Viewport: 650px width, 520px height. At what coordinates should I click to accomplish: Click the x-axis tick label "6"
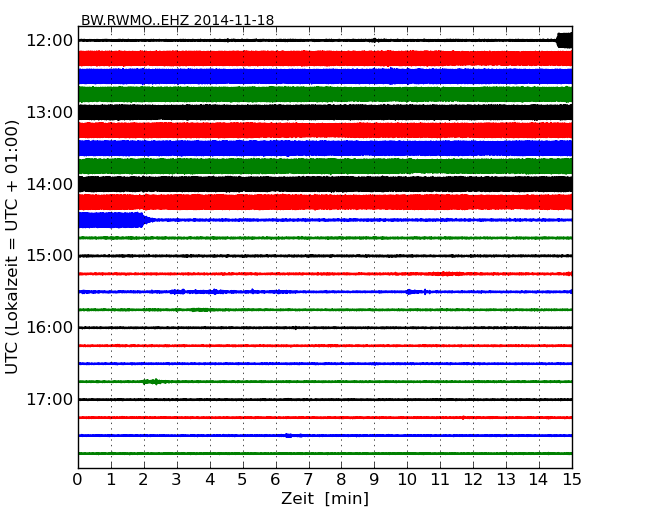click(276, 479)
